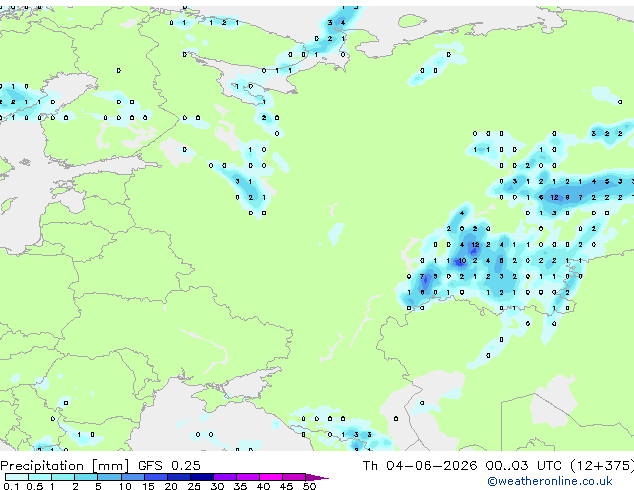Click the 'Precipitation [mm]' title text
The height and width of the screenshot is (490, 634).
click(65, 466)
